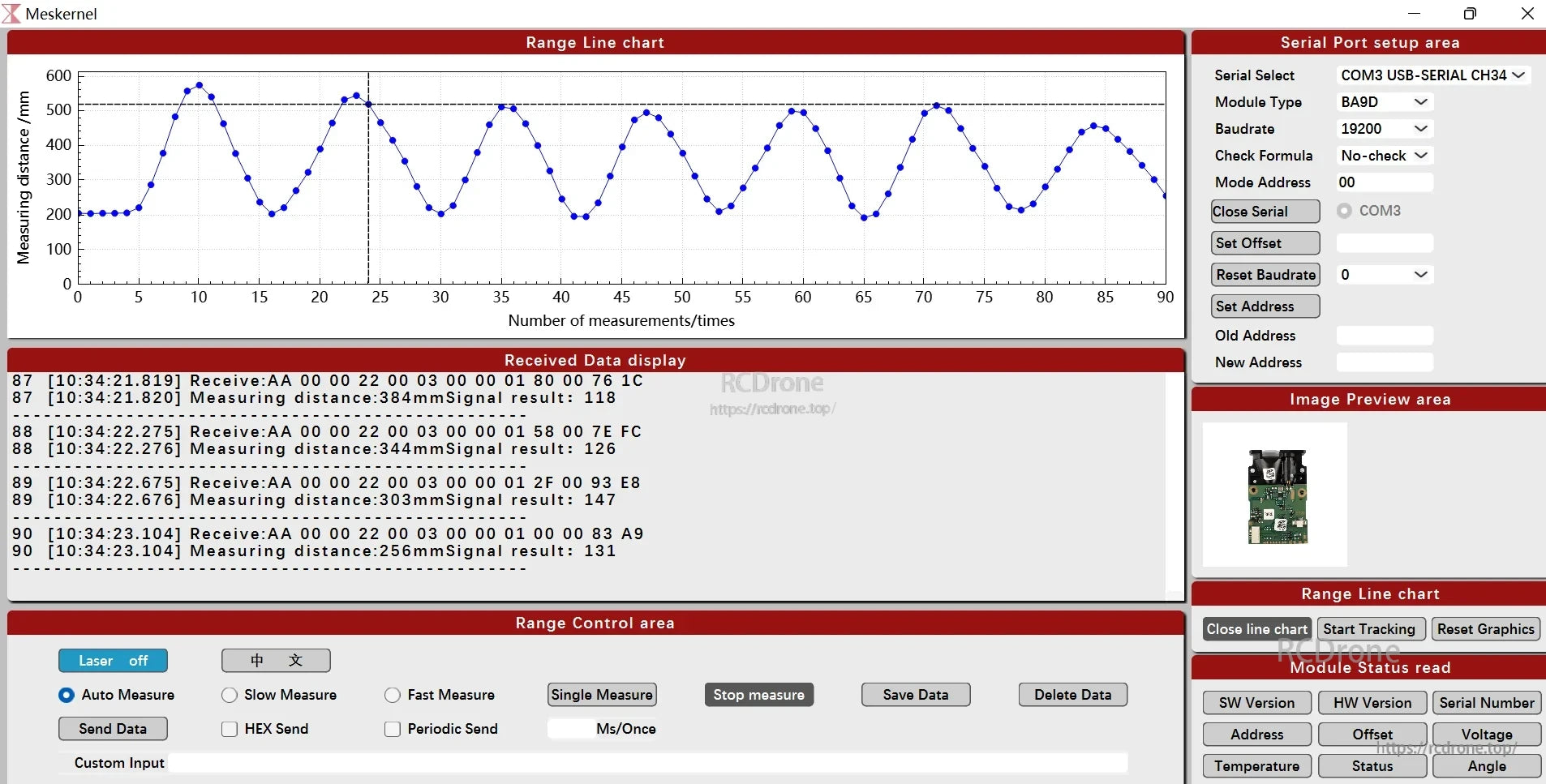This screenshot has height=784, width=1546.
Task: Save measurements with Save Data button
Action: (915, 695)
